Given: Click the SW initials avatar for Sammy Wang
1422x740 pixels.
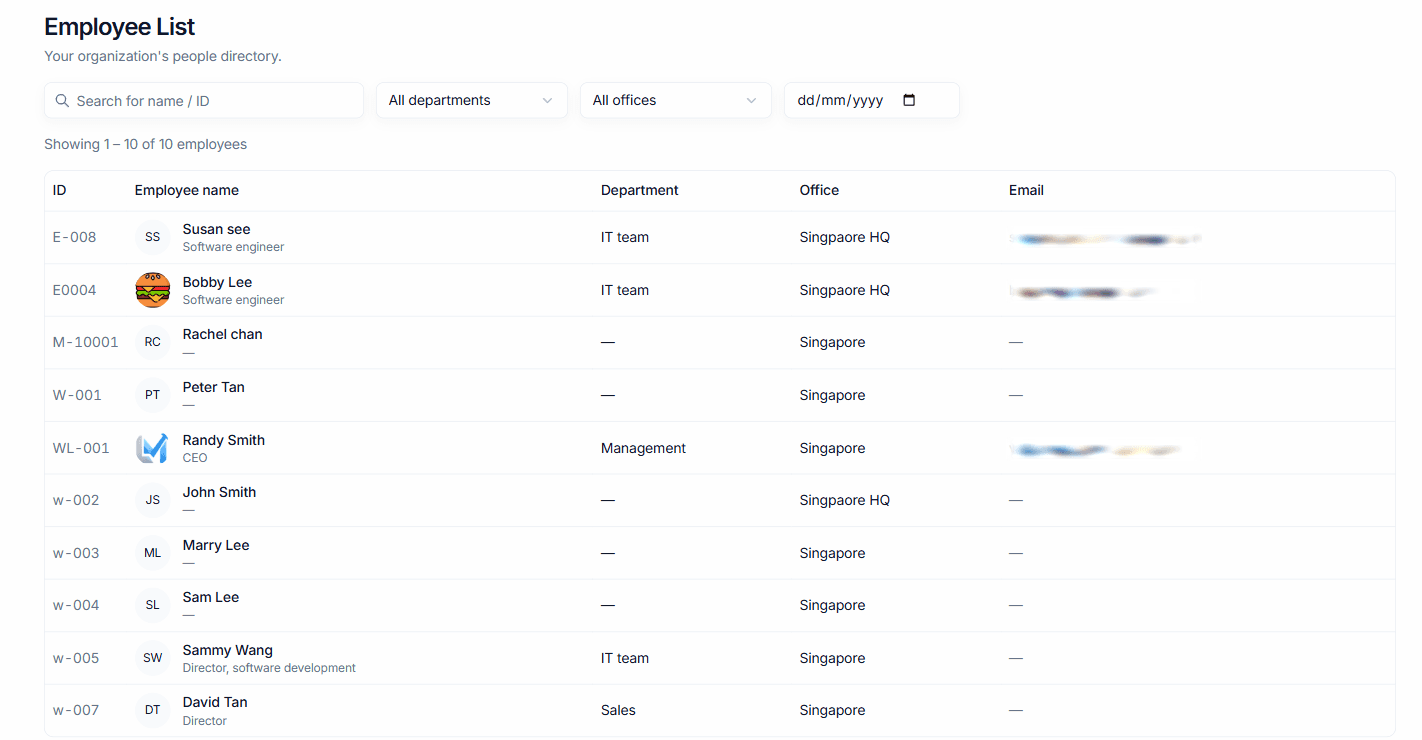Looking at the screenshot, I should pyautogui.click(x=153, y=658).
